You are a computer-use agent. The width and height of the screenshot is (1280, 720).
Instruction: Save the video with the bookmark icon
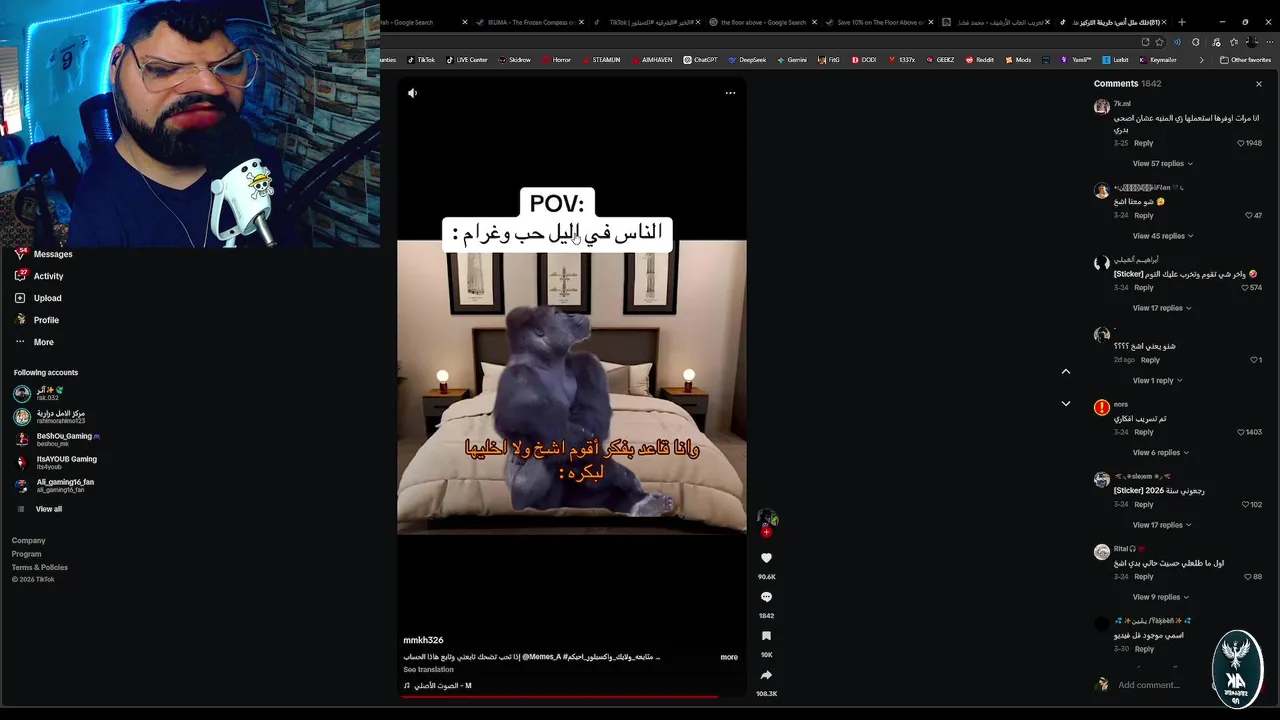click(766, 636)
